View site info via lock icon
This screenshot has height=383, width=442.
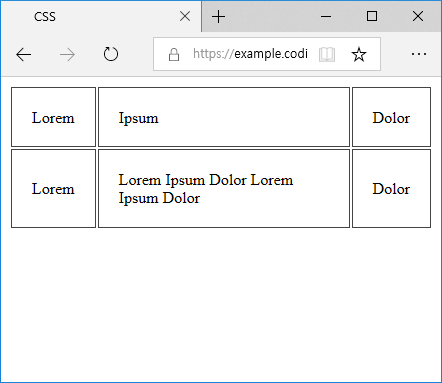pos(174,54)
